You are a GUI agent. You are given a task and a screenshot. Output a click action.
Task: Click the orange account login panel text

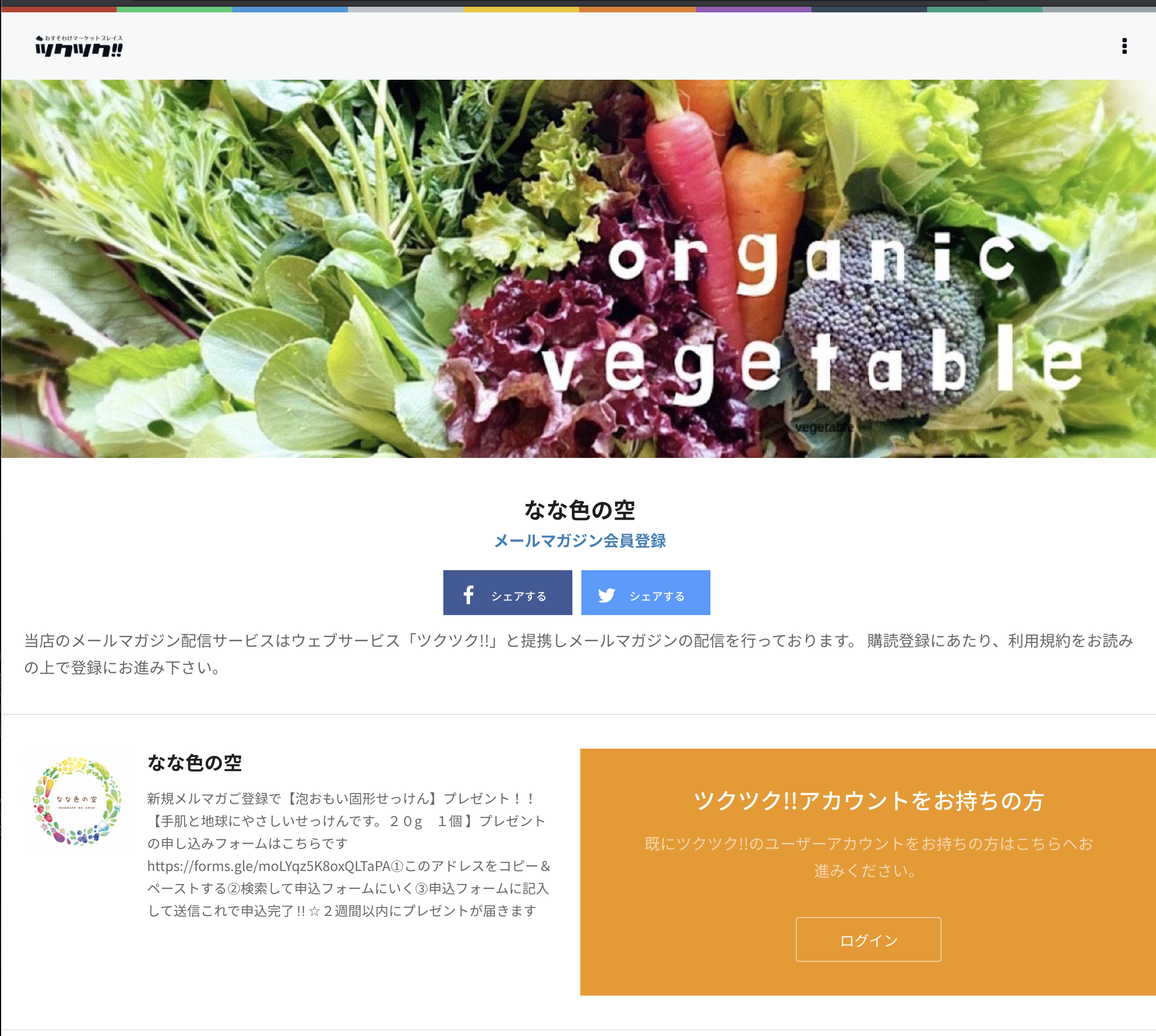(x=868, y=856)
